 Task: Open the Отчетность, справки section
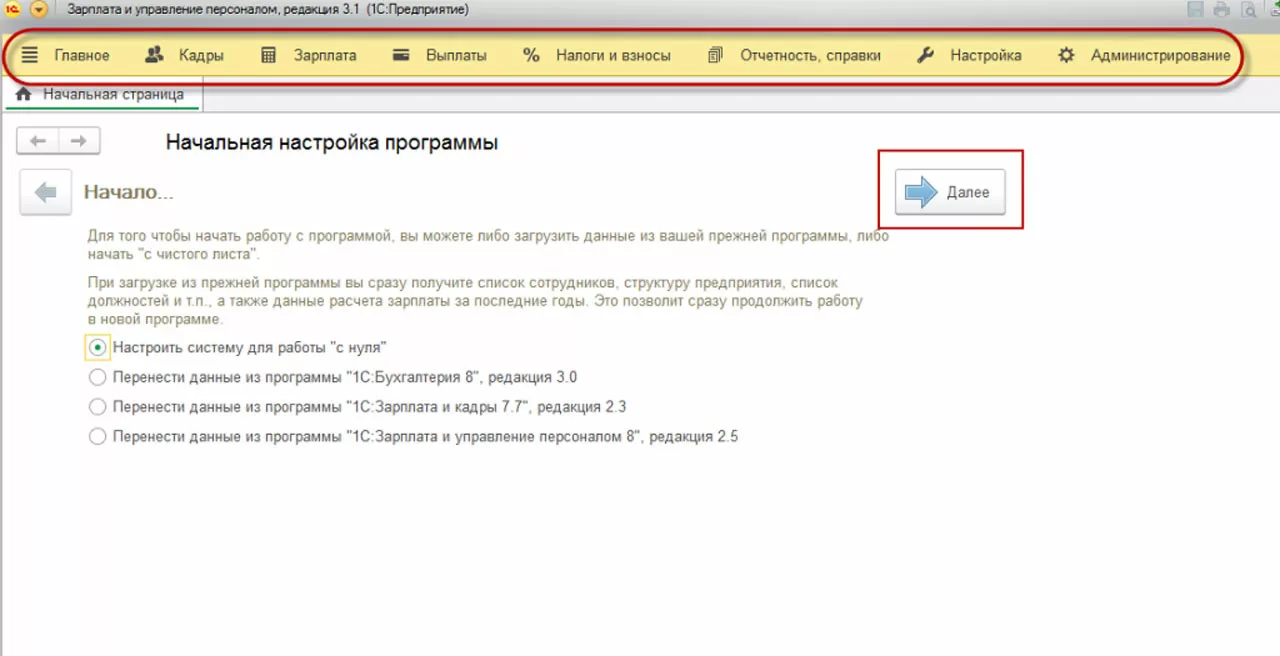point(794,55)
